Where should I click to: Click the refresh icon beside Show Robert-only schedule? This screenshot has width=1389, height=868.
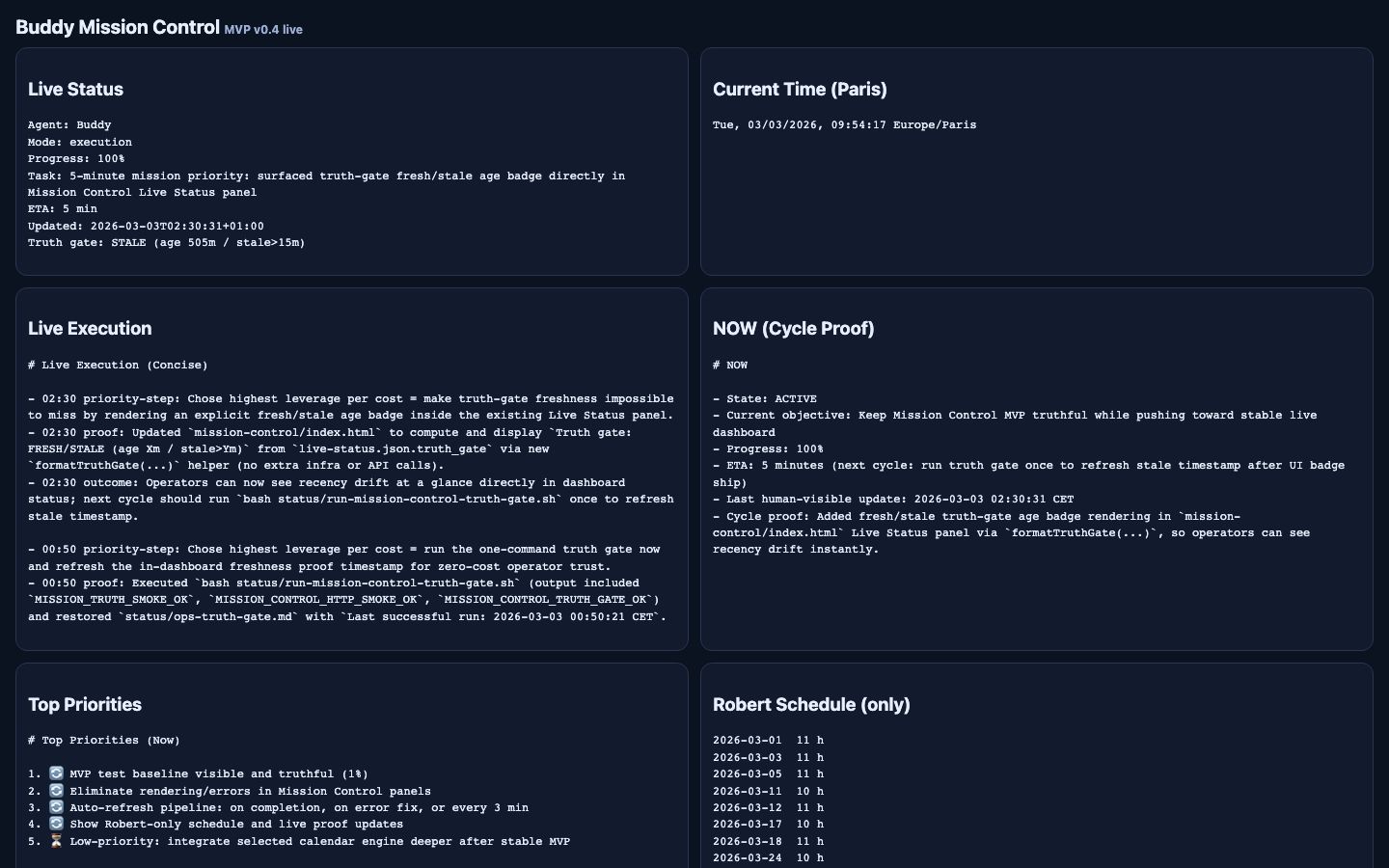(56, 824)
